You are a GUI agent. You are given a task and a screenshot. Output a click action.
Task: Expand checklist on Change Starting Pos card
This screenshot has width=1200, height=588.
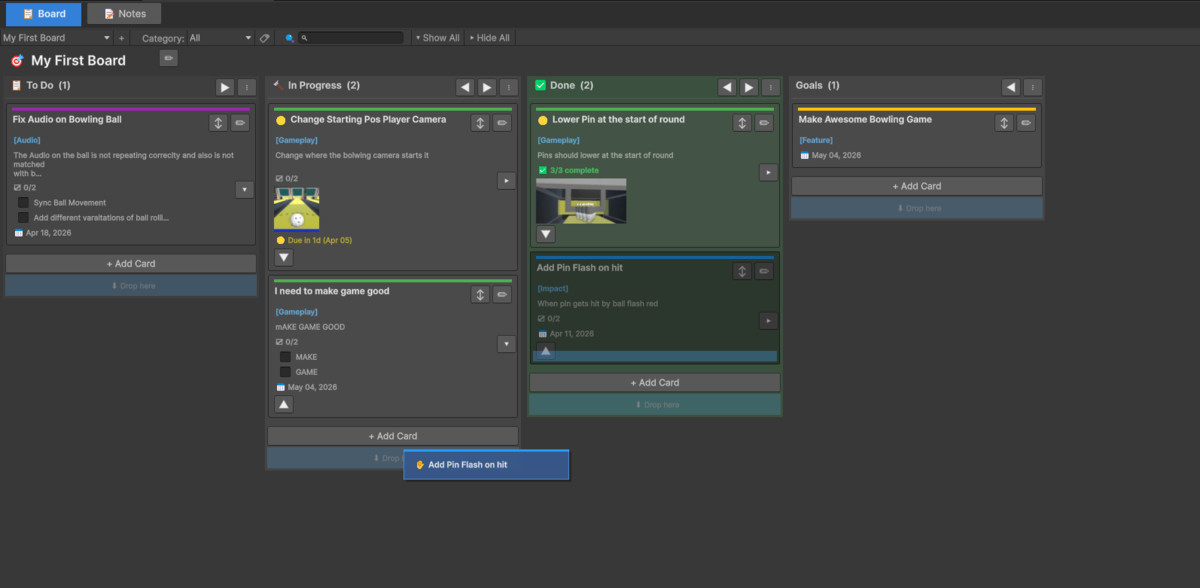tap(506, 180)
